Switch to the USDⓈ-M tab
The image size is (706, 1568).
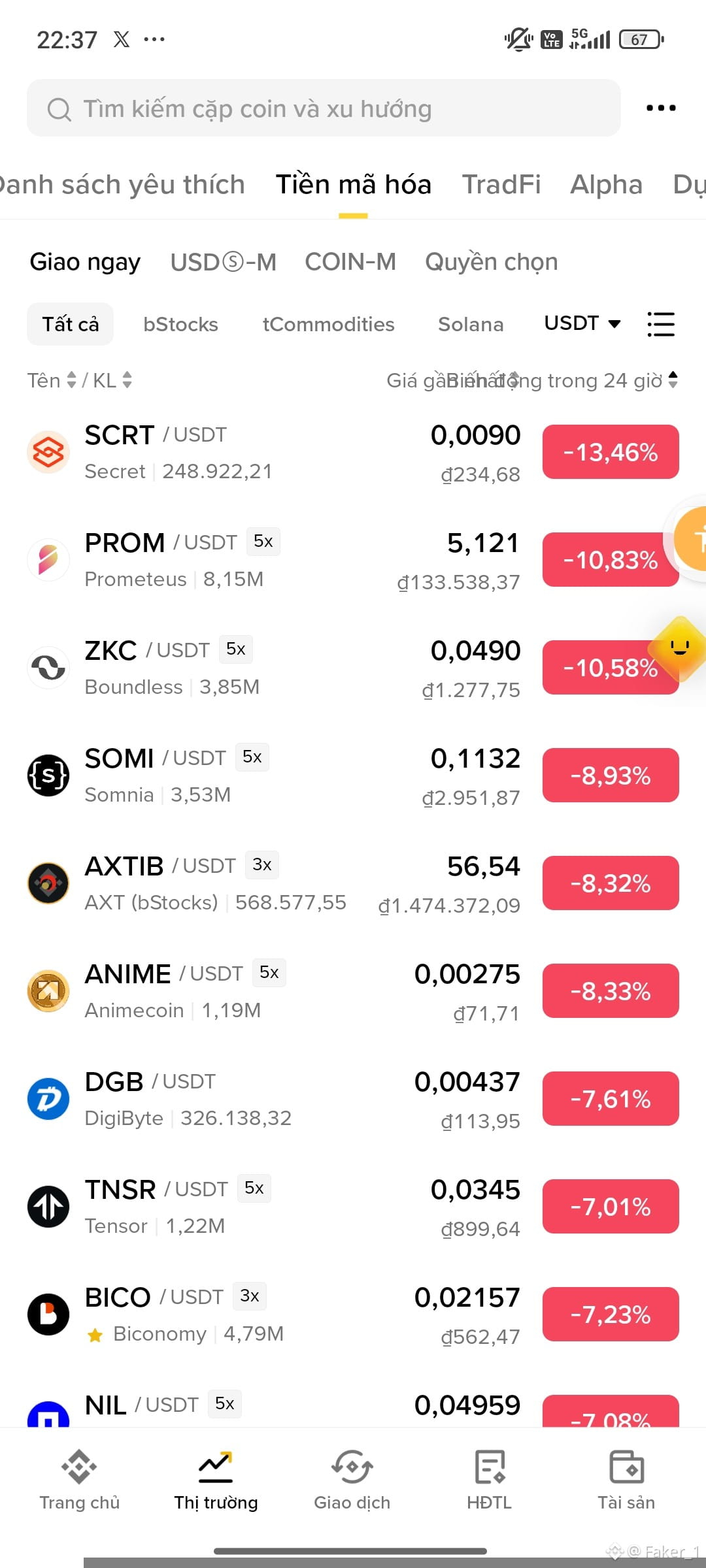pyautogui.click(x=223, y=262)
